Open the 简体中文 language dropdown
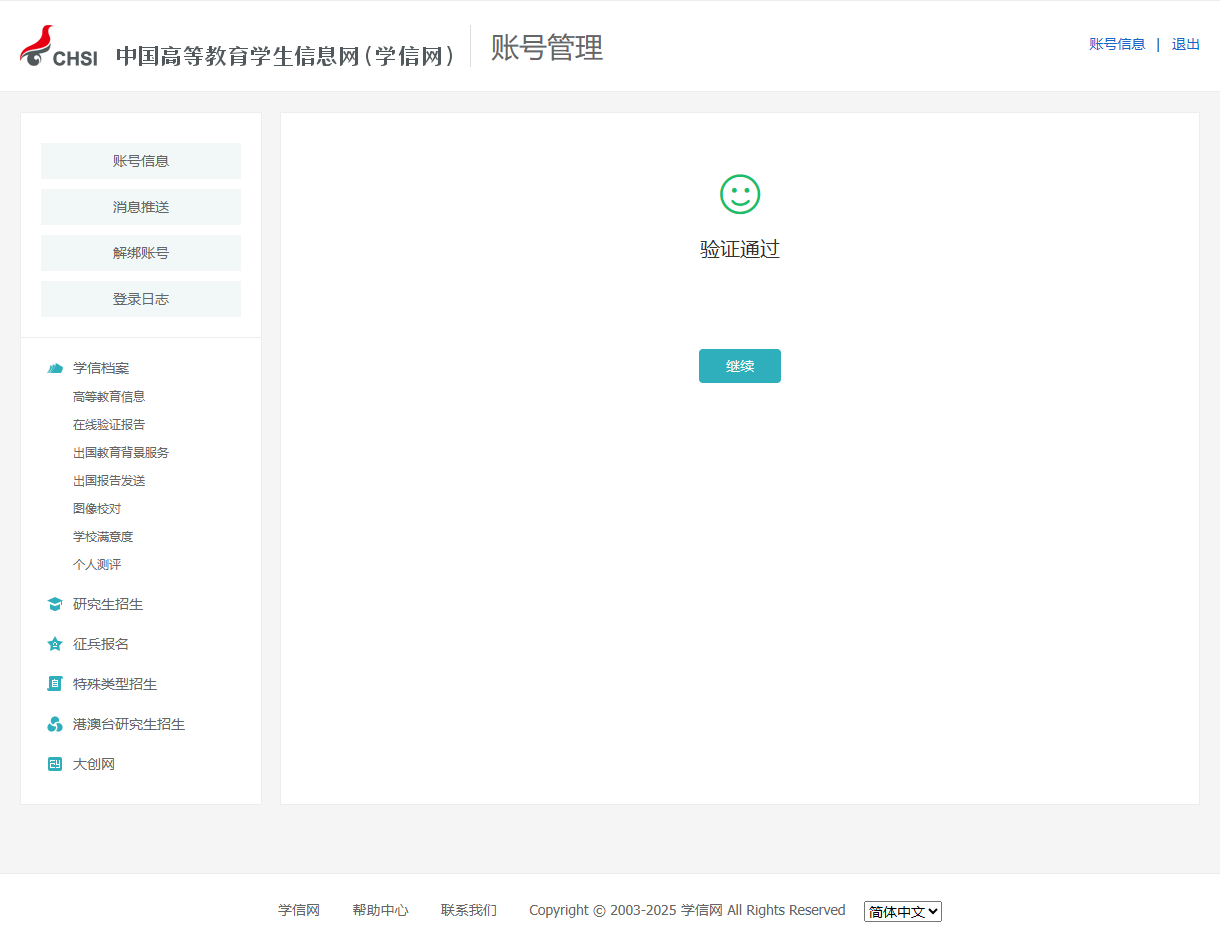Image resolution: width=1220 pixels, height=945 pixels. coord(902,911)
